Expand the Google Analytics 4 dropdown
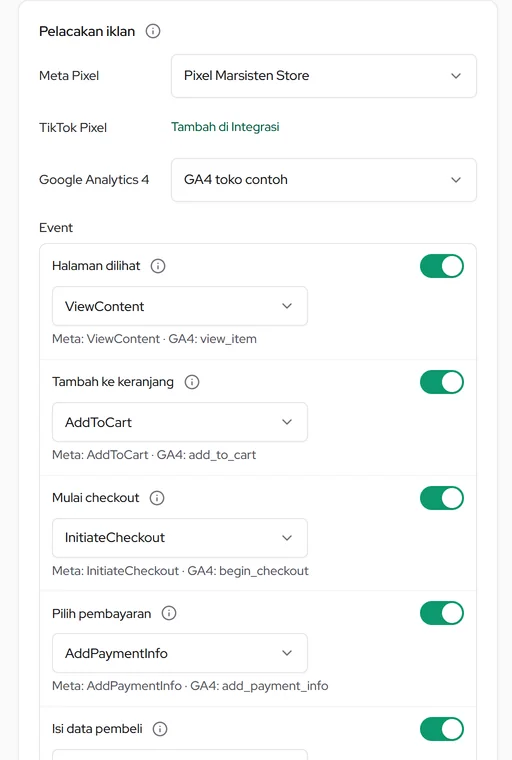This screenshot has height=760, width=512. 324,180
